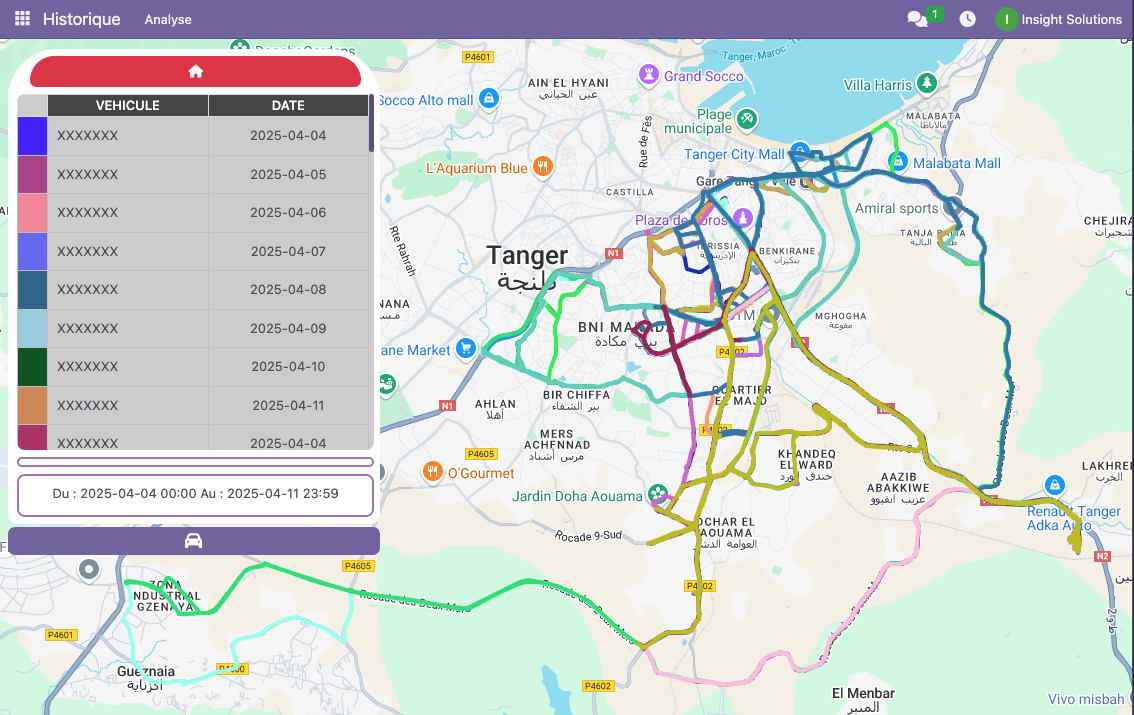Select steel blue swatch for 2025-04-08 row
The height and width of the screenshot is (715, 1134).
[33, 289]
